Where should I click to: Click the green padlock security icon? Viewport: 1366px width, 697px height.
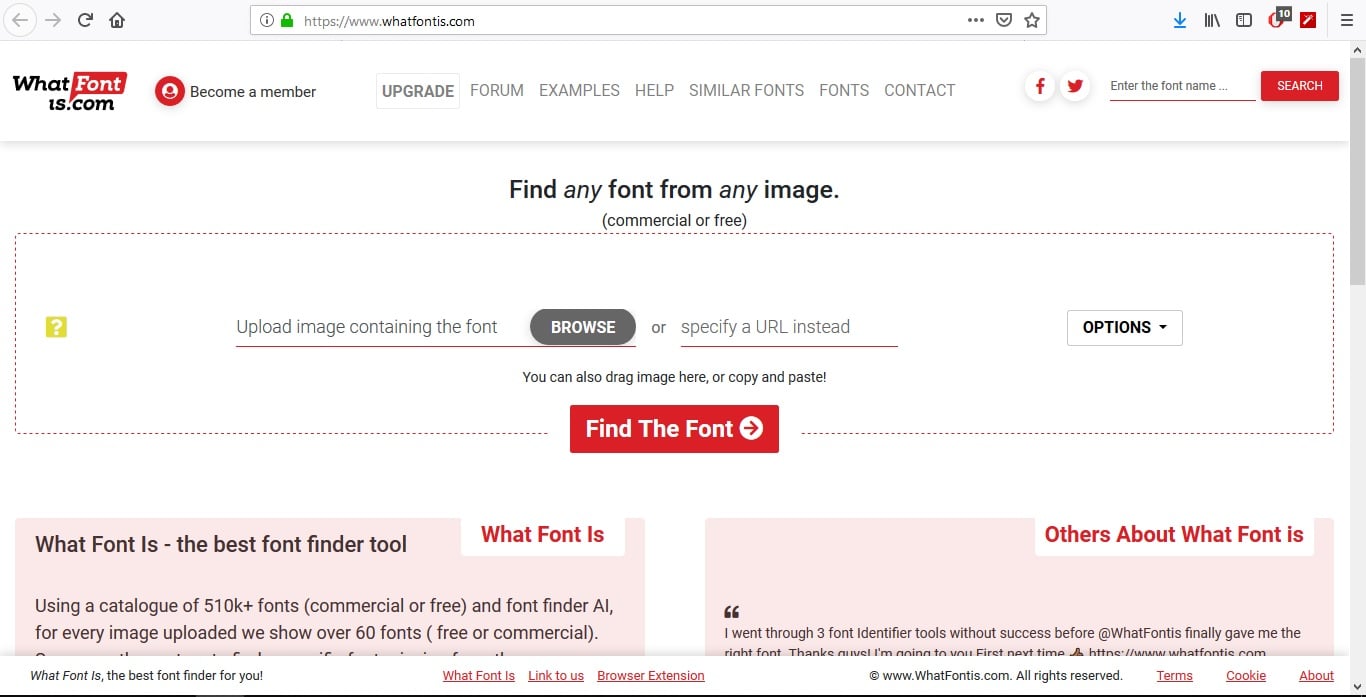[287, 20]
